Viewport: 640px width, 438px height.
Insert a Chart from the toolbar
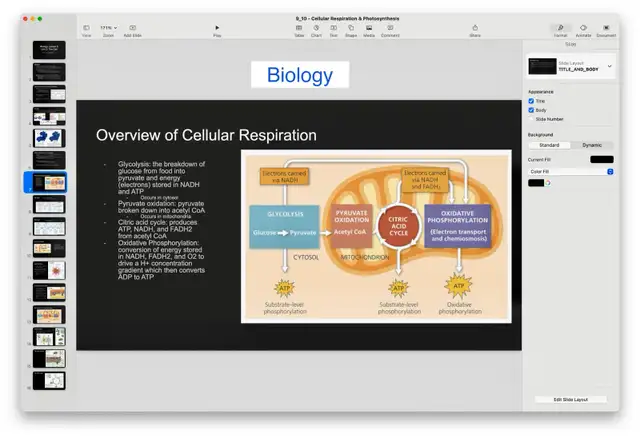coord(316,28)
